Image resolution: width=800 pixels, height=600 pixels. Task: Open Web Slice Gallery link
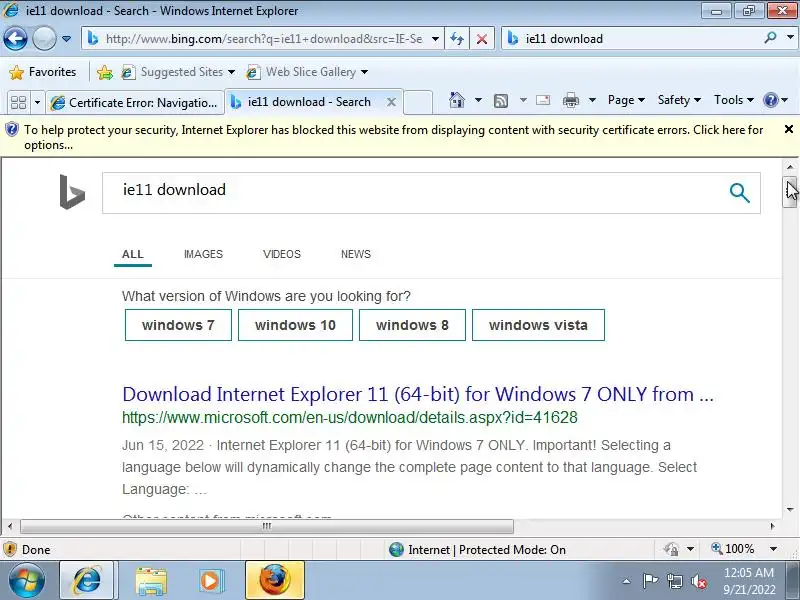click(x=301, y=72)
